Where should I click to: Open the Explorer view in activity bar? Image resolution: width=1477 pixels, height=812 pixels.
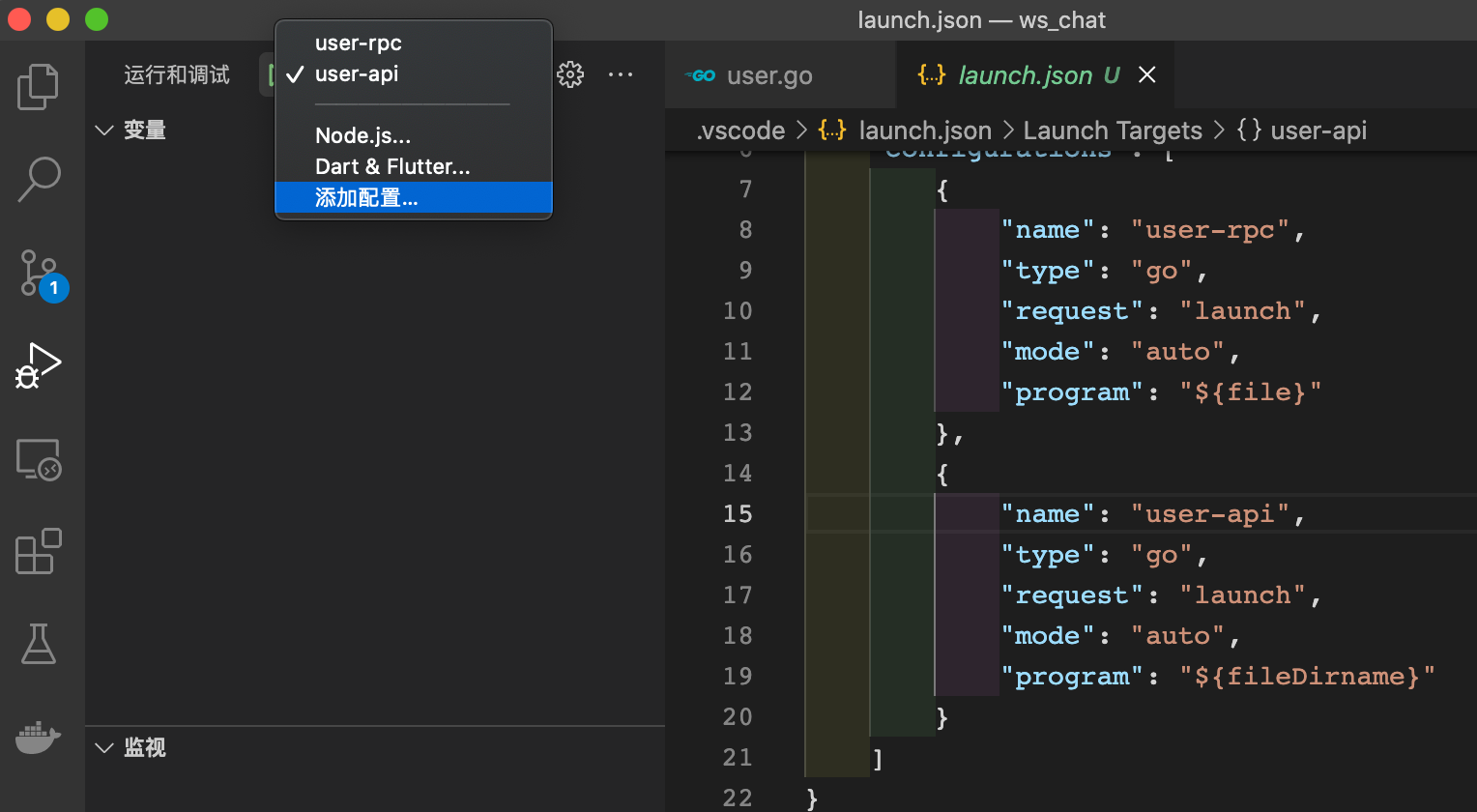point(39,87)
